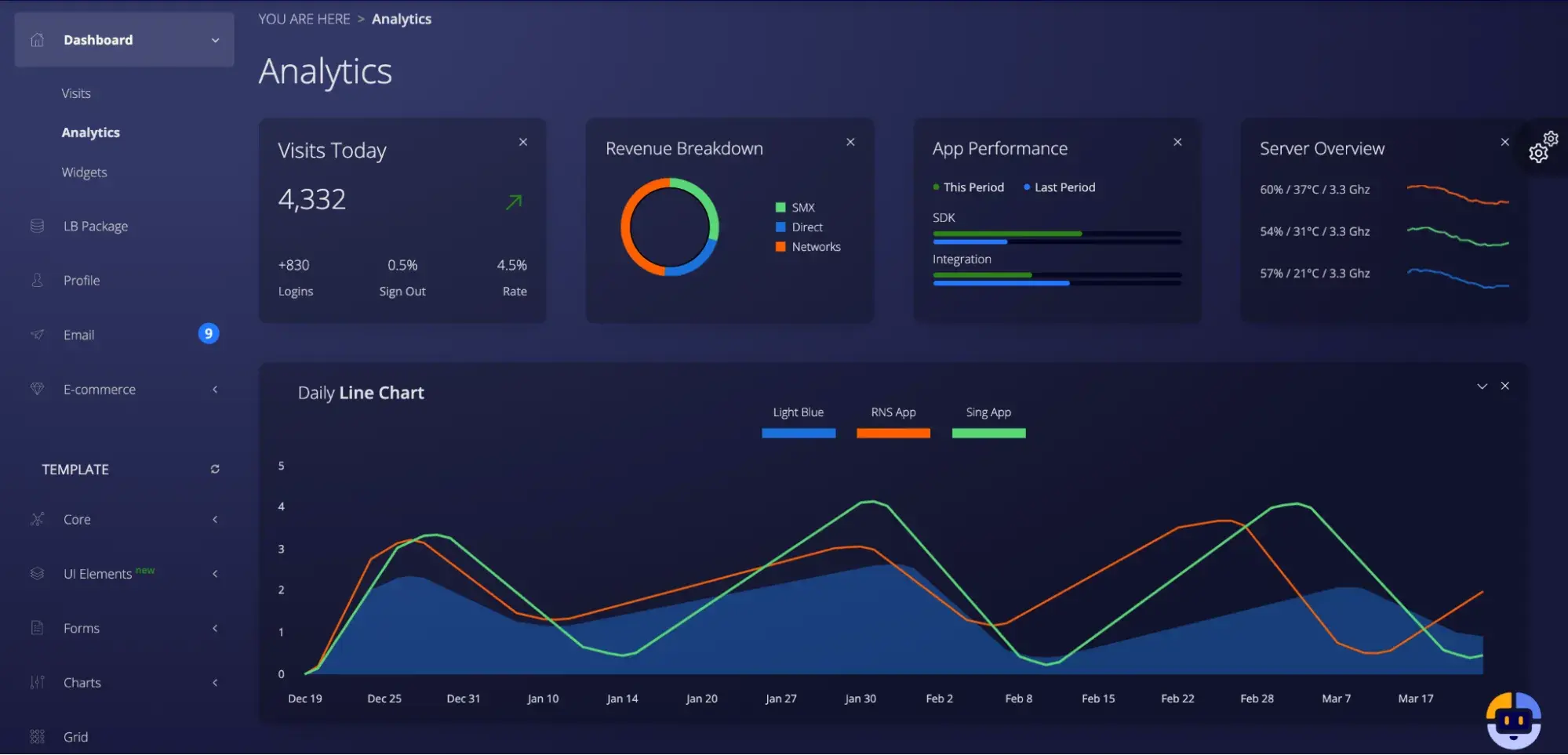1568x755 pixels.
Task: Click the Profile user icon
Action: click(x=37, y=280)
